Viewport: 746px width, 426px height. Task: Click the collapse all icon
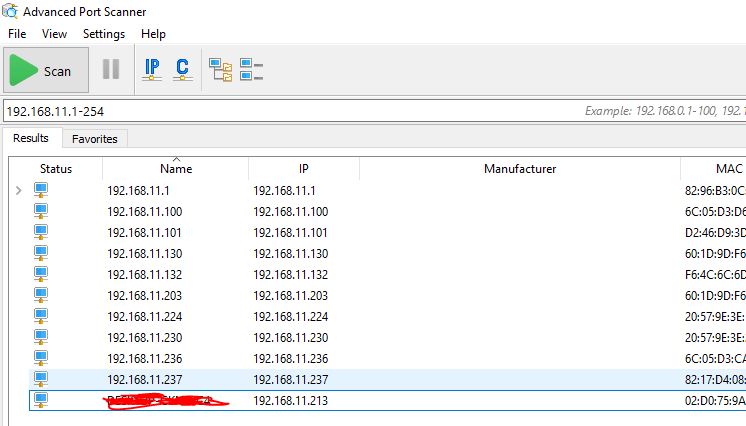click(x=251, y=70)
